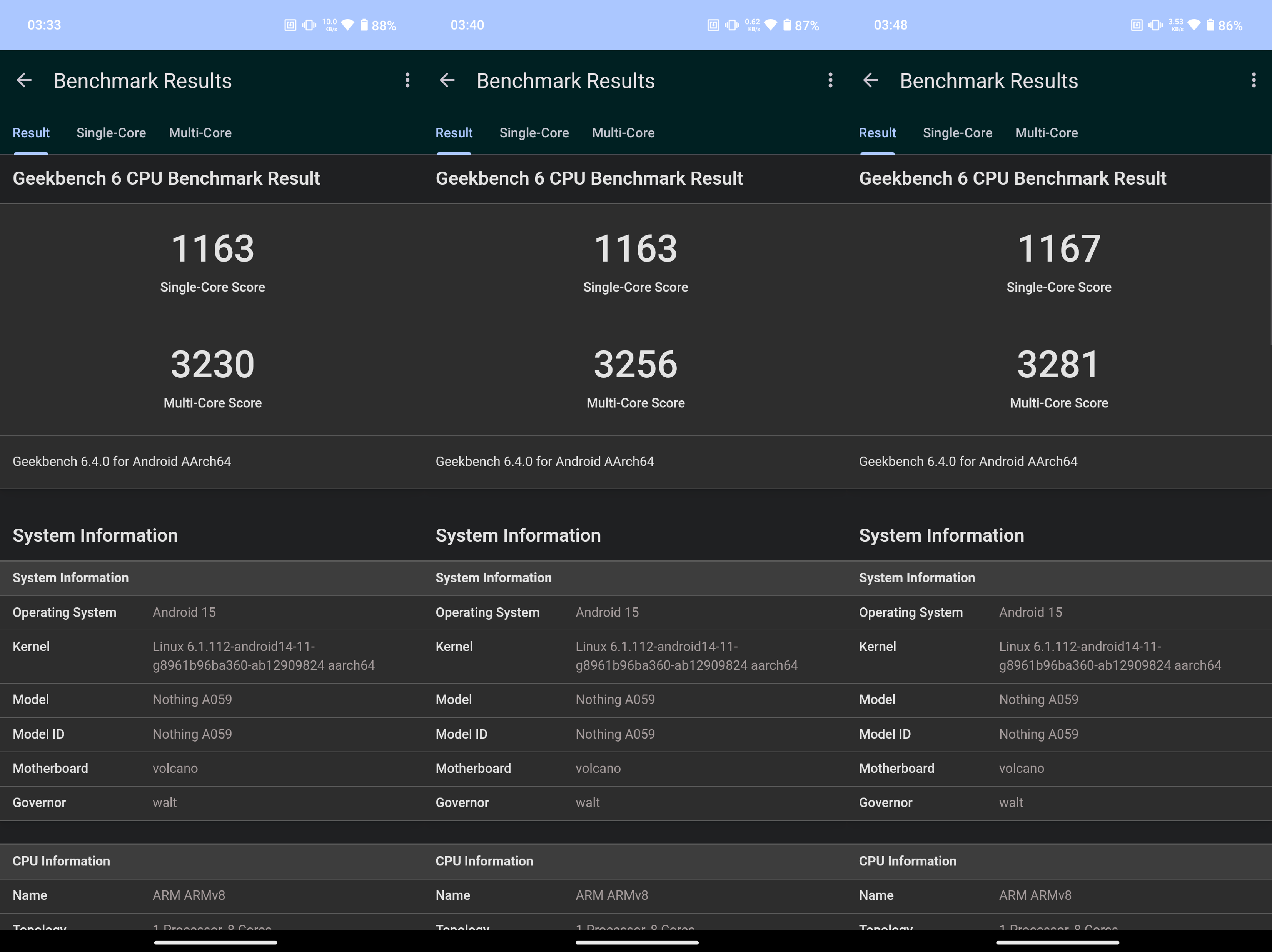The width and height of the screenshot is (1272, 952).
Task: Switch to Single-Core tab in first panel
Action: [111, 133]
